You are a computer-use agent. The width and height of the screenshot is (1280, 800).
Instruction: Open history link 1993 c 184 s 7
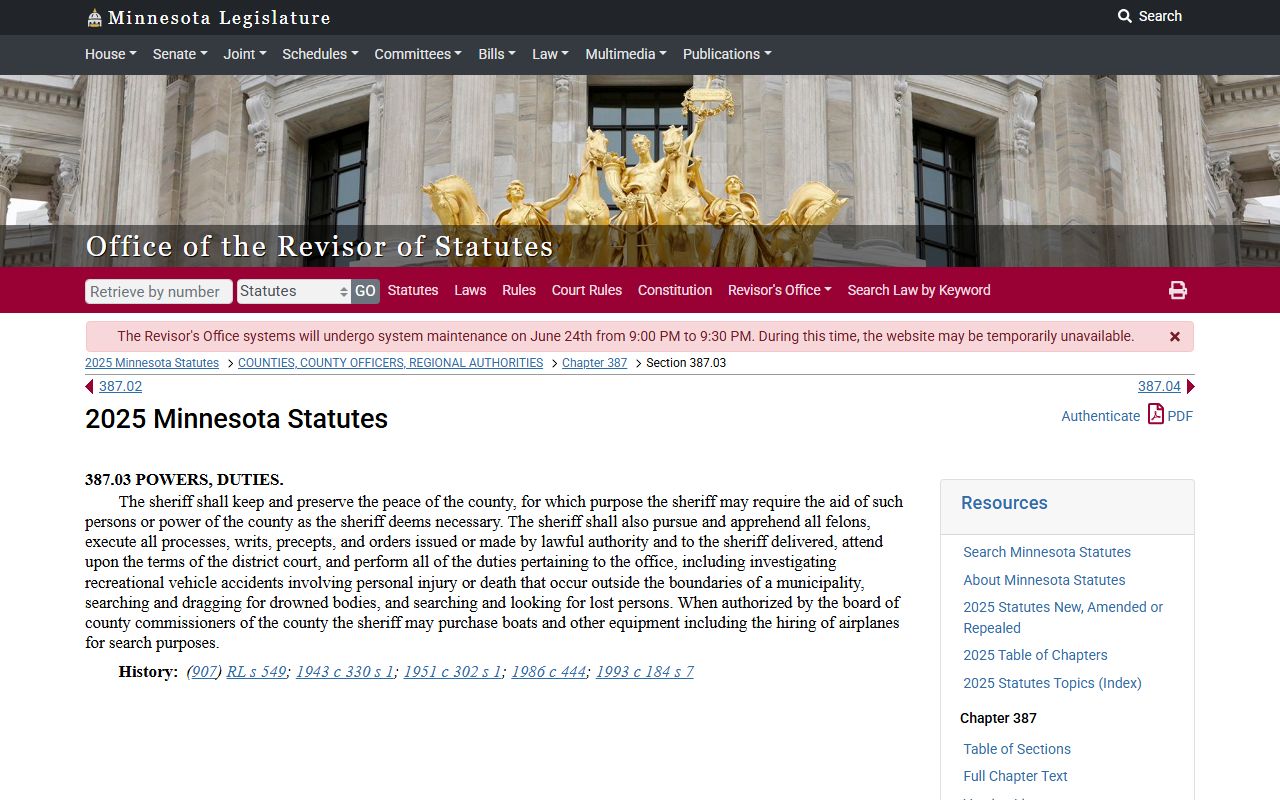645,672
